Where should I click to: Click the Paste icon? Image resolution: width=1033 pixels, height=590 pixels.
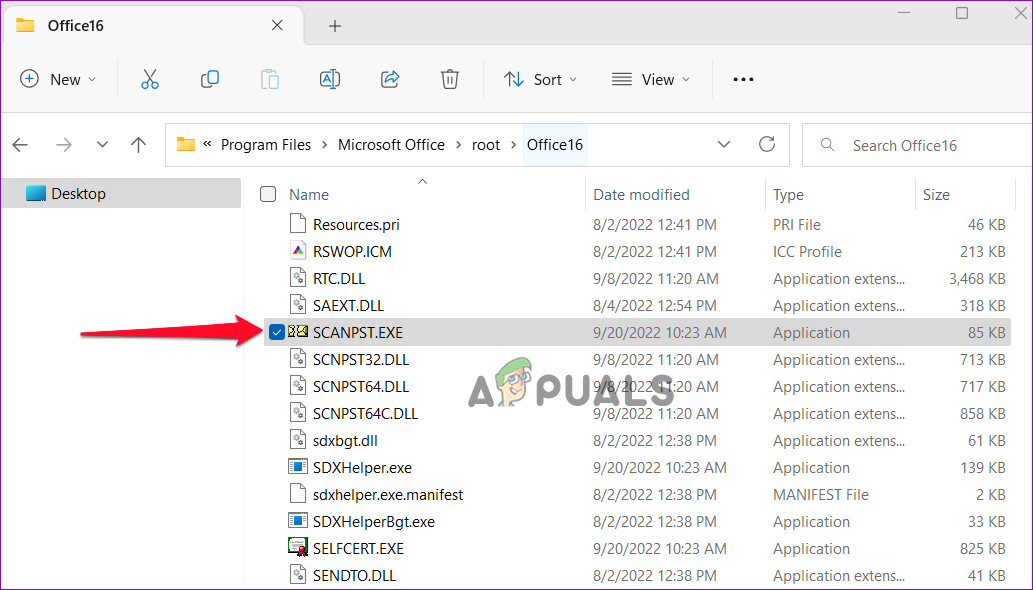pyautogui.click(x=270, y=79)
